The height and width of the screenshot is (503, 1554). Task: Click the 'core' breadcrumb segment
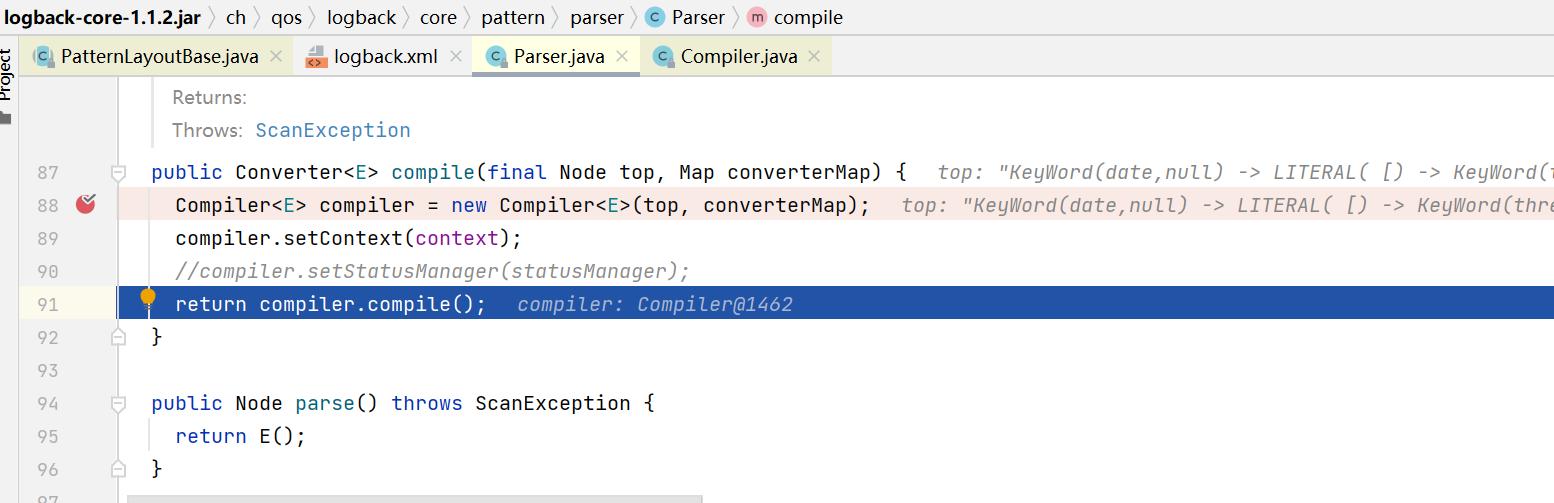[x=438, y=17]
